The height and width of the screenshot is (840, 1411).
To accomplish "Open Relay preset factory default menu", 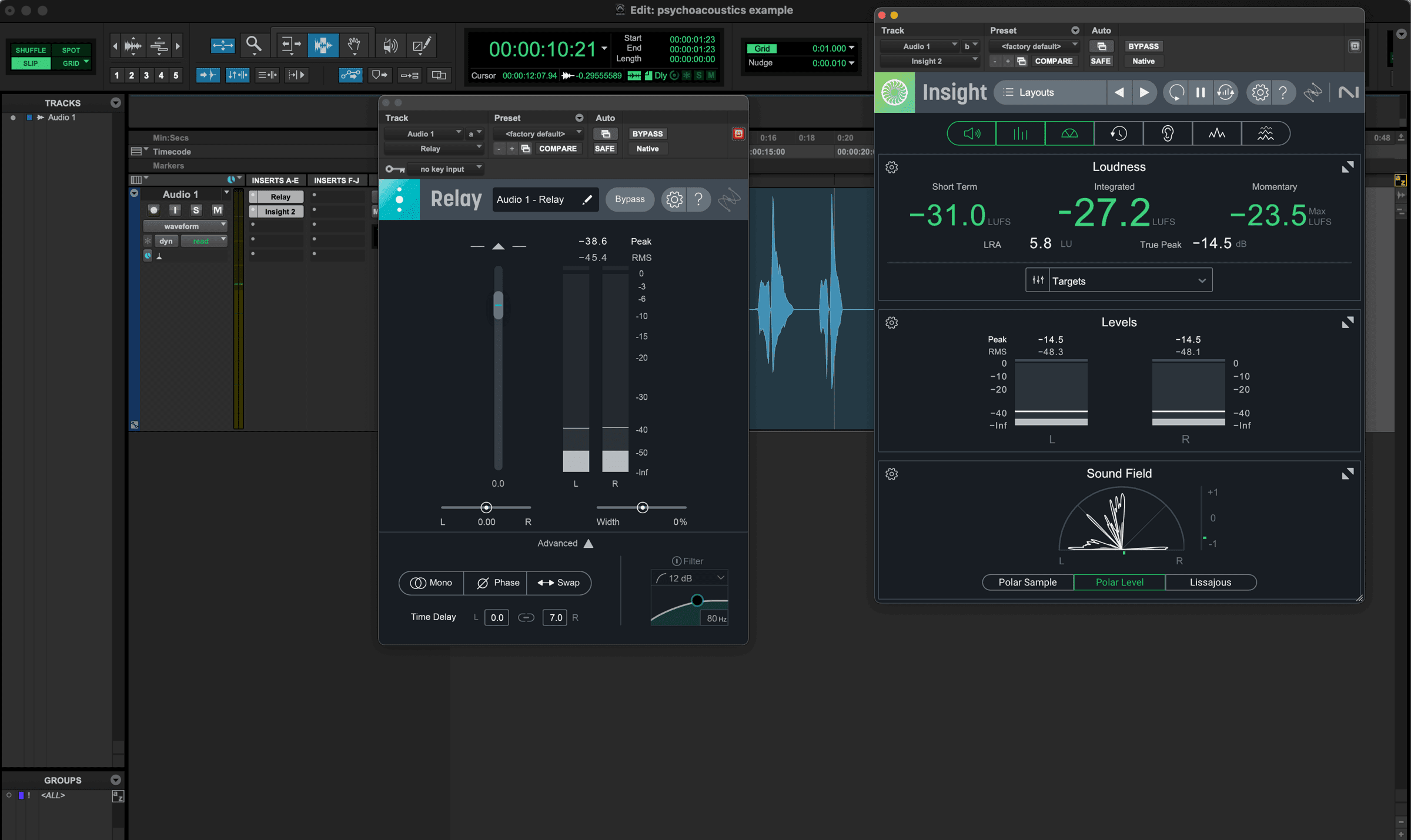I will [538, 134].
